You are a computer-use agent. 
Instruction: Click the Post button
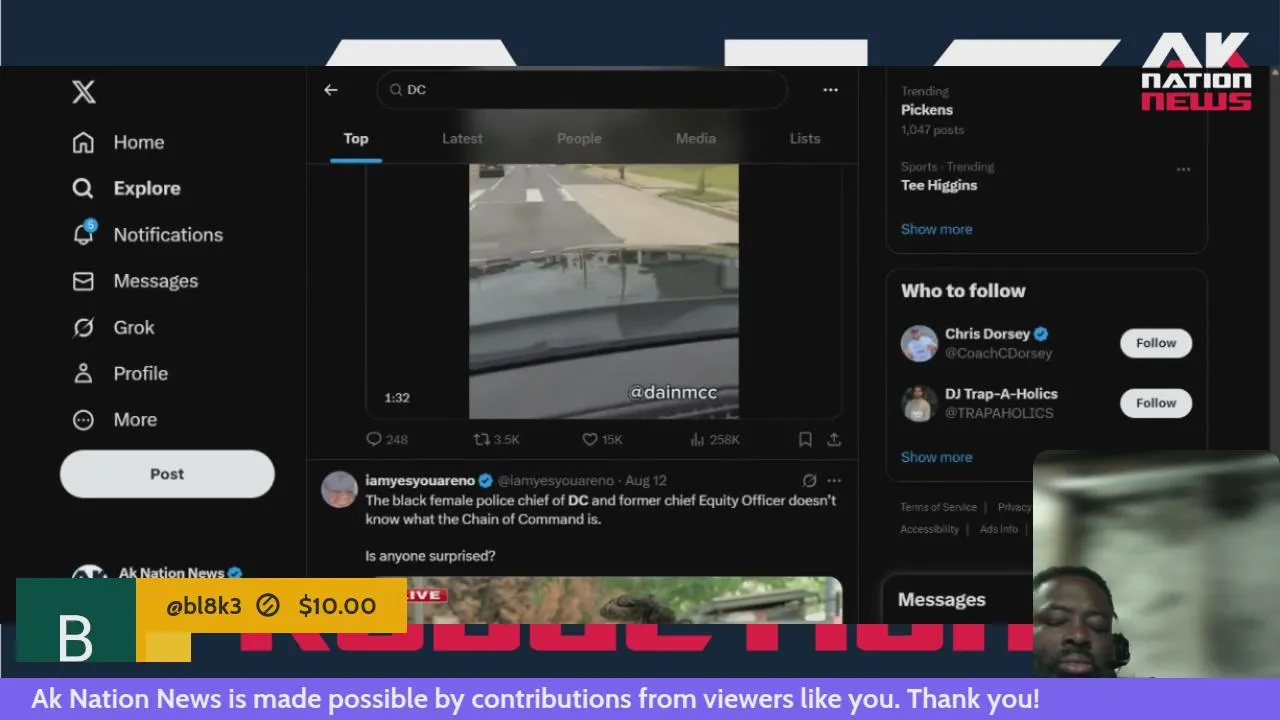167,474
